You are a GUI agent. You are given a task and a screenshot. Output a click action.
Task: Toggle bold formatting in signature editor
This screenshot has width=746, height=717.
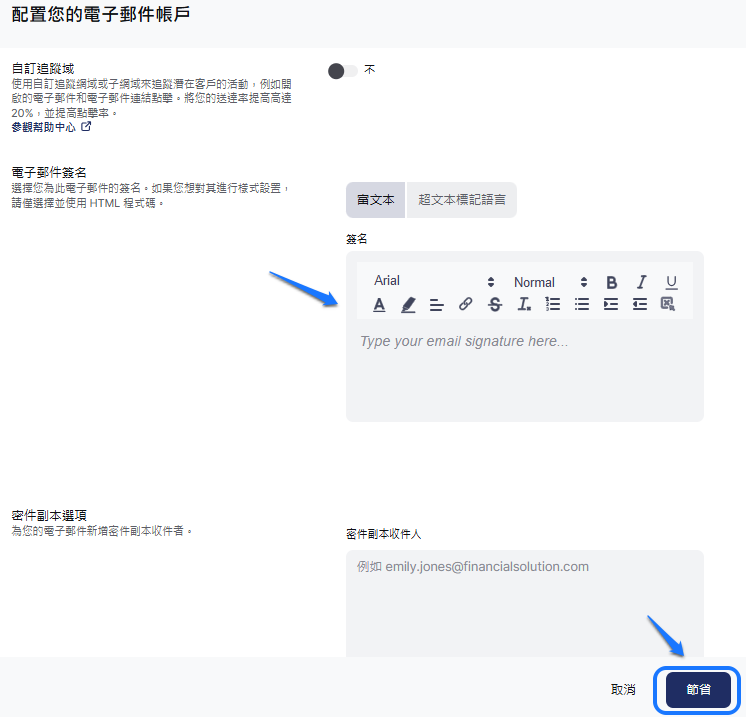pos(611,282)
